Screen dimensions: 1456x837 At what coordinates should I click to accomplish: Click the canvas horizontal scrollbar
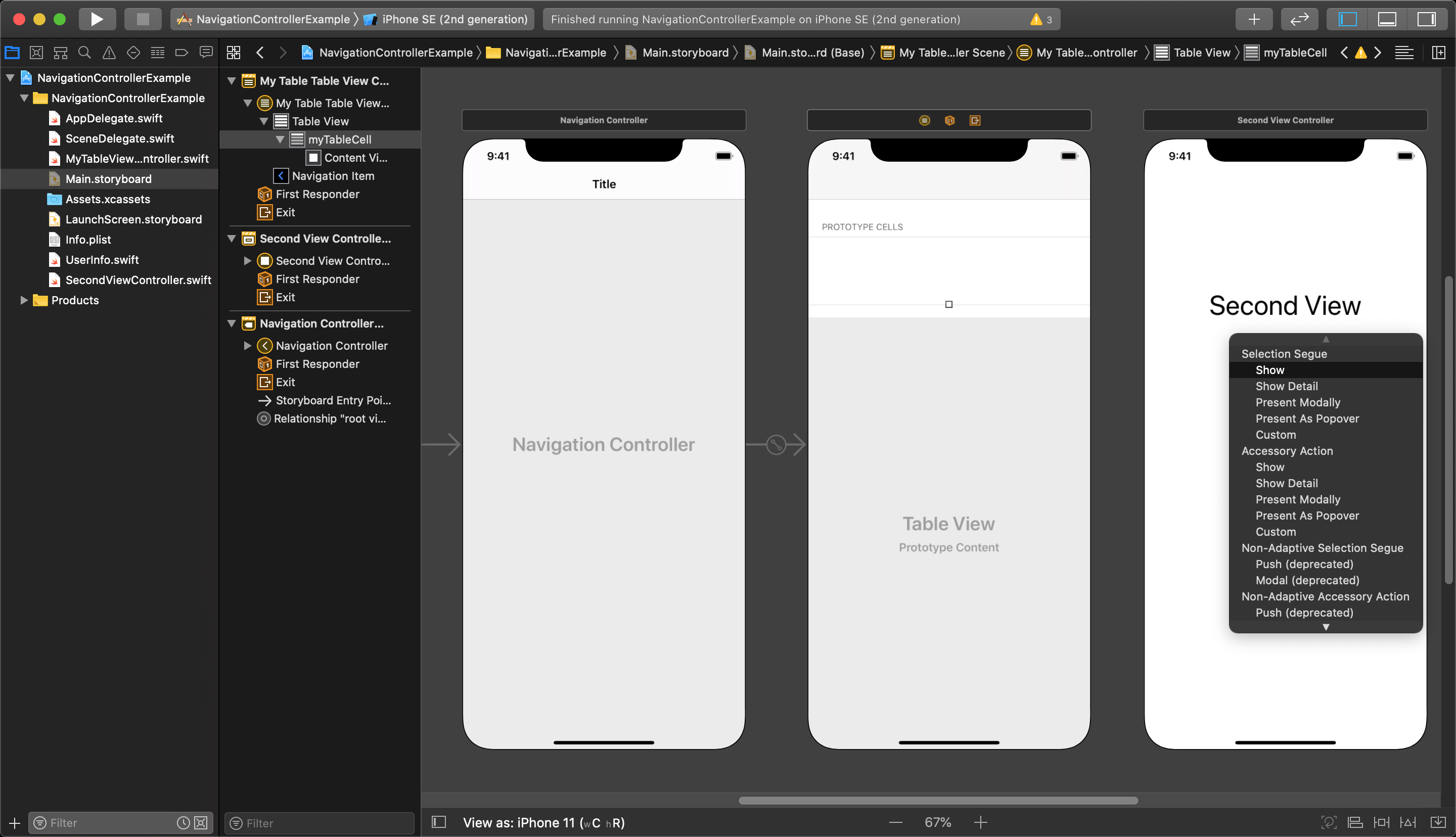pyautogui.click(x=937, y=800)
